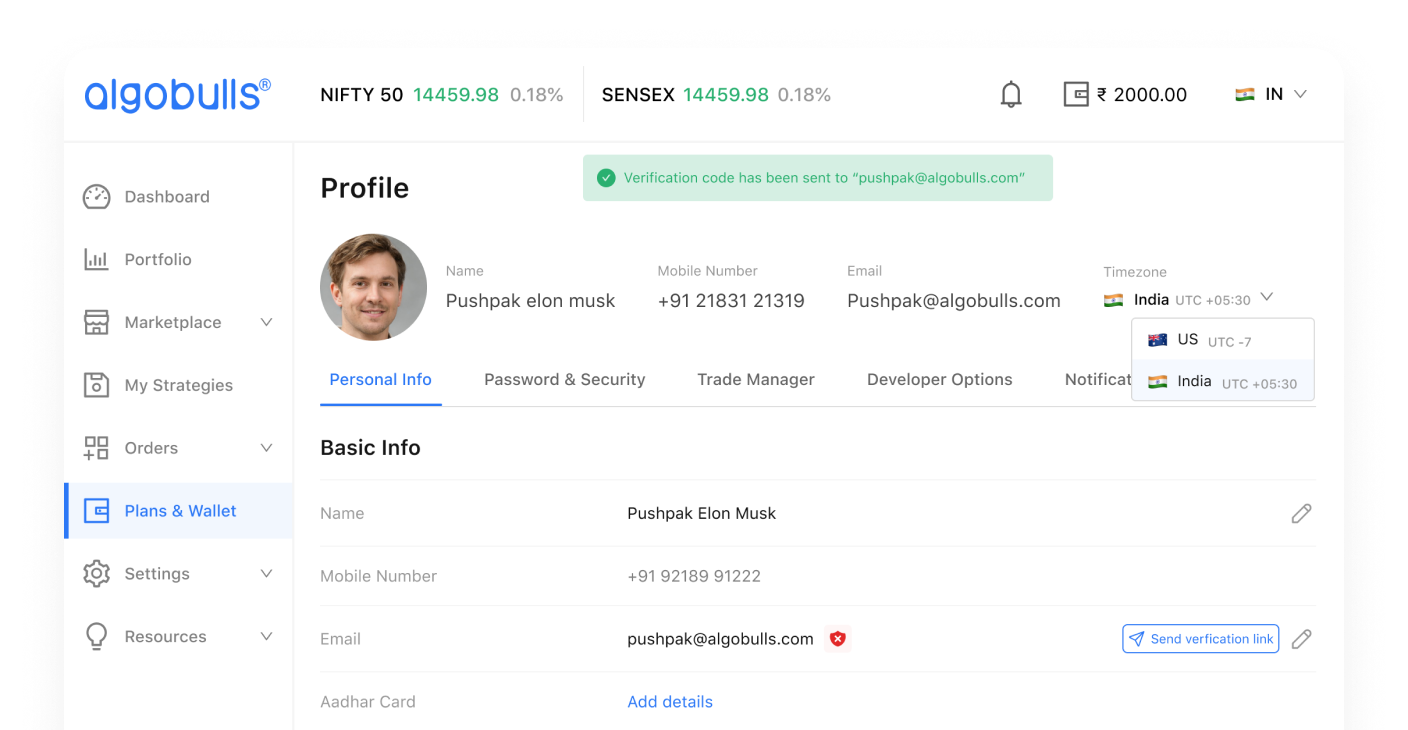This screenshot has width=1408, height=730.
Task: Click Add details for Aadhar Card
Action: [670, 702]
